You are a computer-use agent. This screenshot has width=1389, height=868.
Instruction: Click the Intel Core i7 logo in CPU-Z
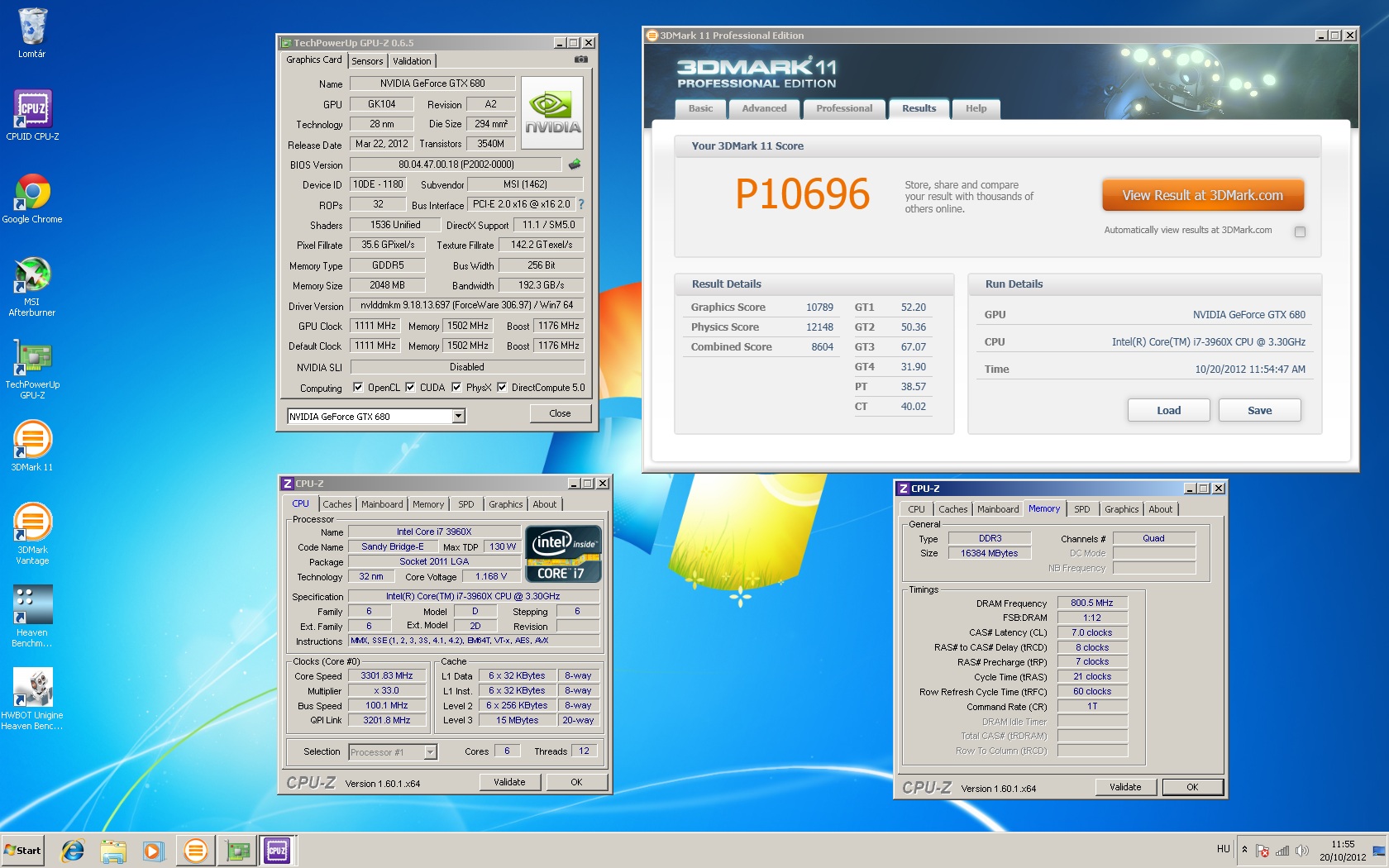(563, 554)
